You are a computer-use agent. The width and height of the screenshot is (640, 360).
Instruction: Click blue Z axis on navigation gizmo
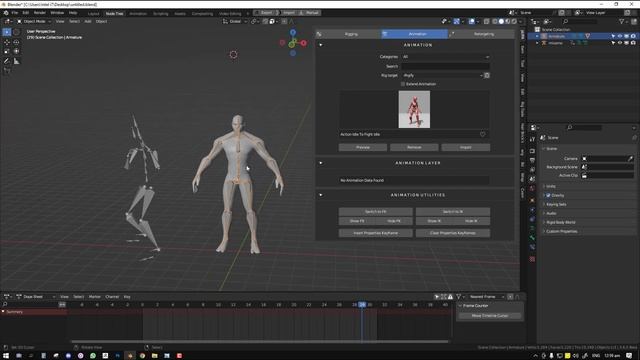(293, 32)
